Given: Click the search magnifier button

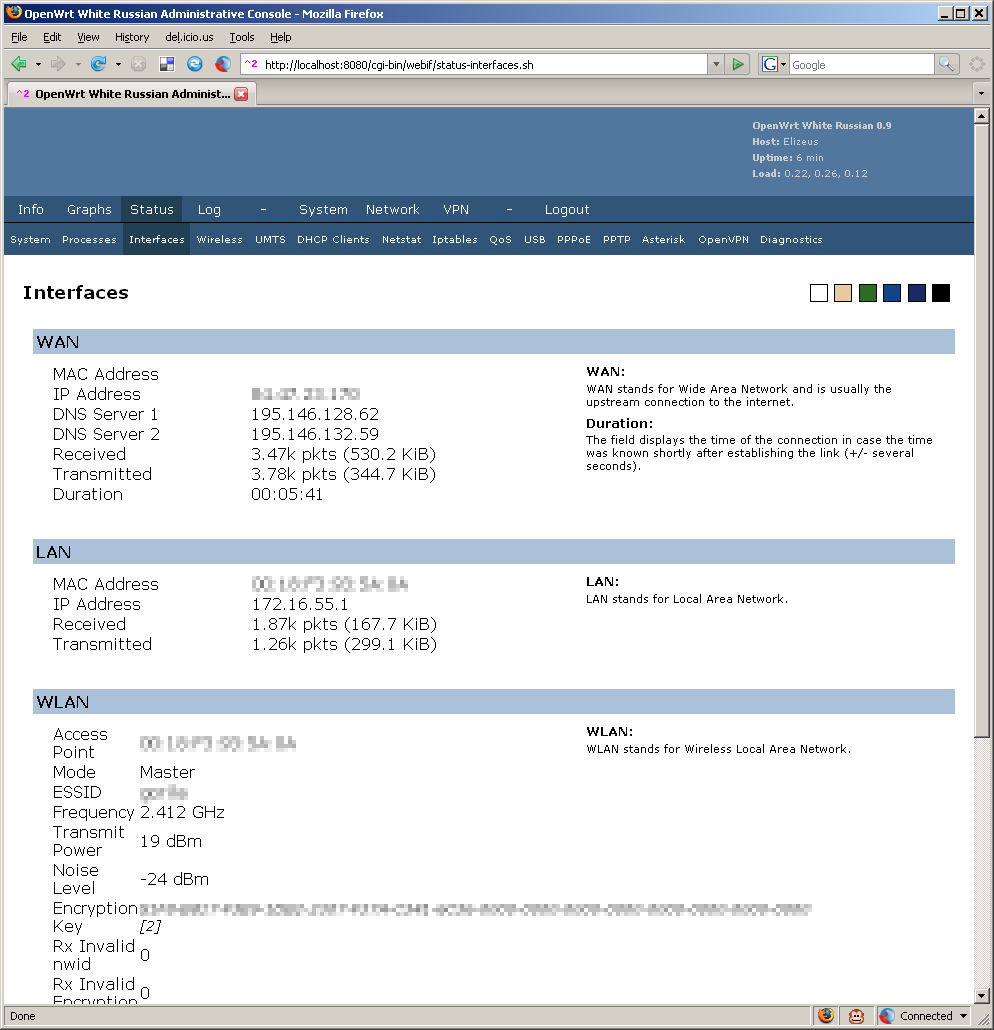Looking at the screenshot, I should coord(946,64).
